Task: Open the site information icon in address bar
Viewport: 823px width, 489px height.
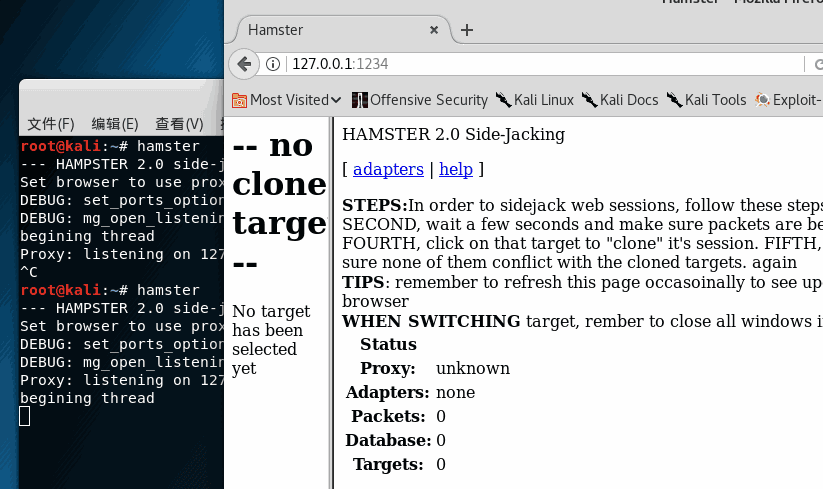Action: coord(272,64)
